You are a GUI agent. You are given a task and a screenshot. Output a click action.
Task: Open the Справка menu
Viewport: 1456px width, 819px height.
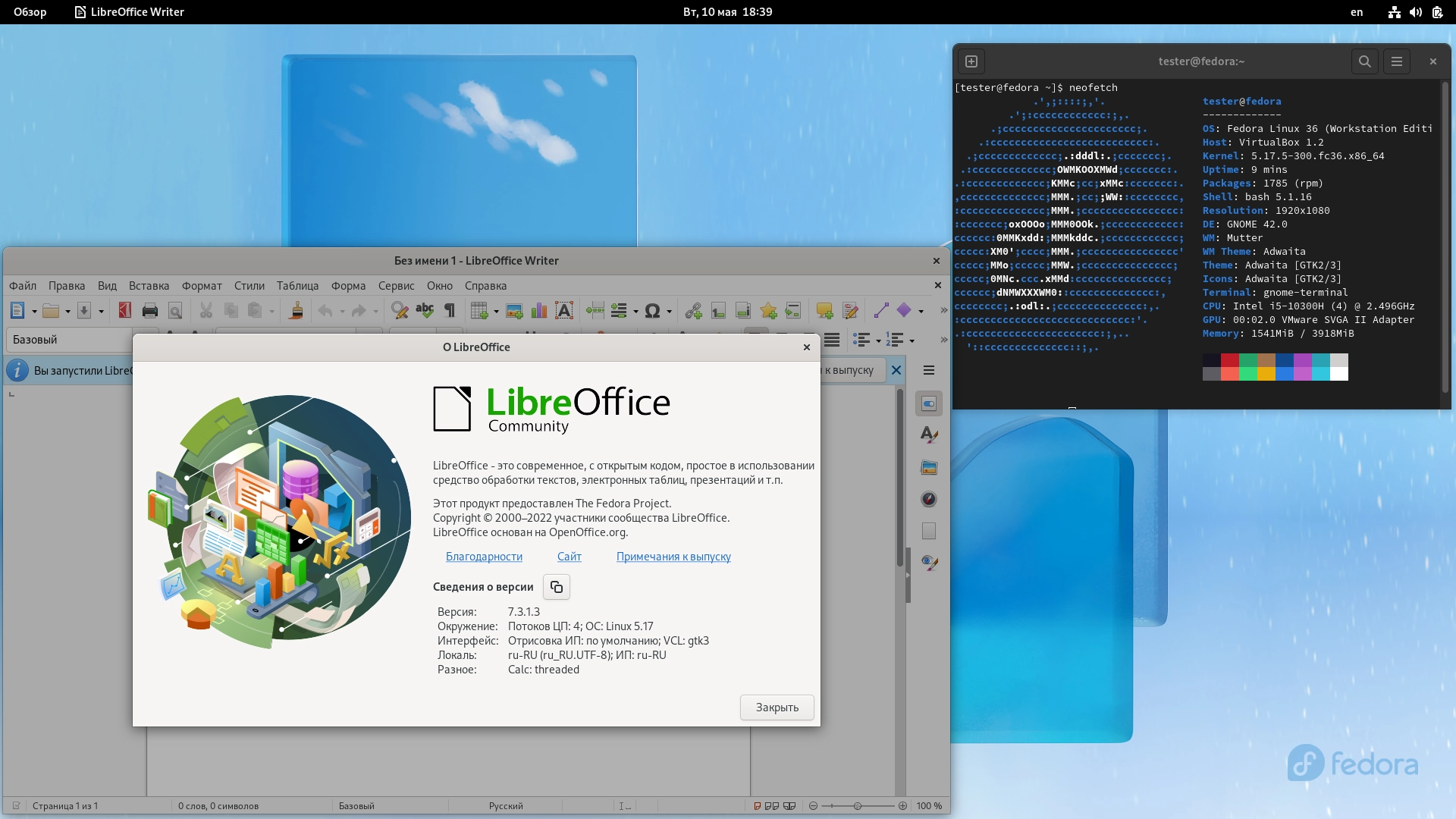pyautogui.click(x=485, y=286)
